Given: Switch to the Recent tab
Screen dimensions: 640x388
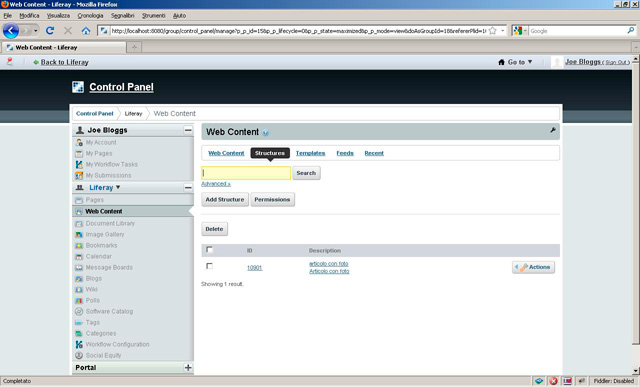Looking at the screenshot, I should pyautogui.click(x=374, y=153).
